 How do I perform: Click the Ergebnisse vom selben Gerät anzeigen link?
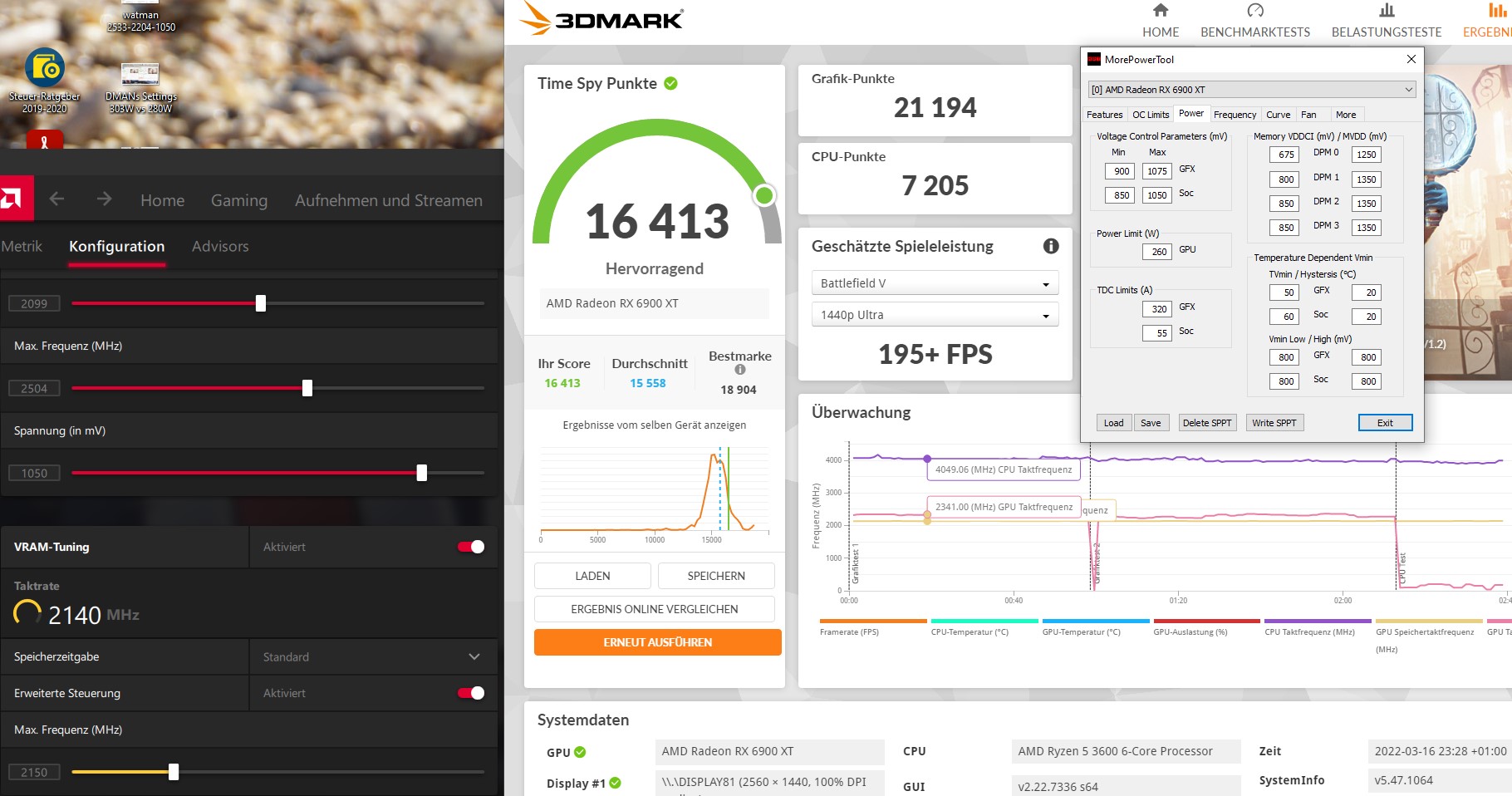click(655, 425)
